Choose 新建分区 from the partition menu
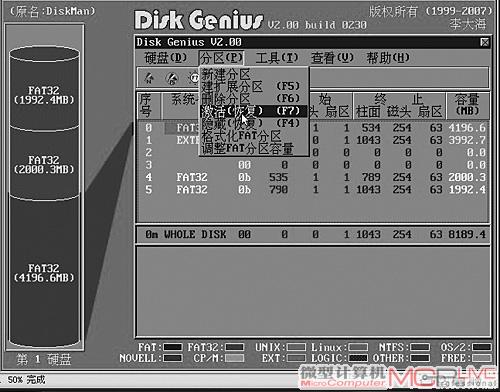The height and width of the screenshot is (392, 500). [254, 74]
